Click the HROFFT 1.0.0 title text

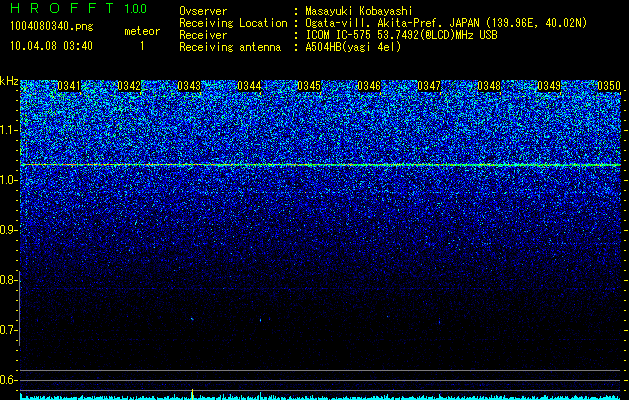[79, 8]
